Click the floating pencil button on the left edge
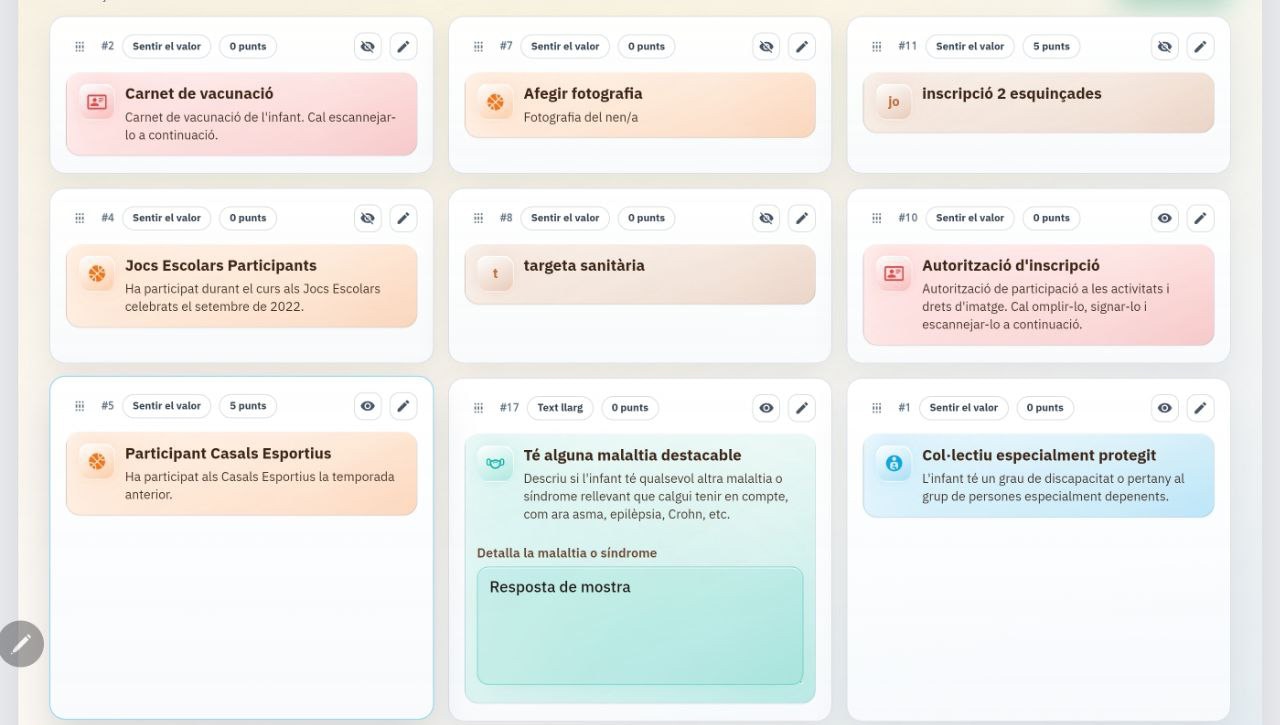Screen dimensions: 1280x725 [x=21, y=644]
